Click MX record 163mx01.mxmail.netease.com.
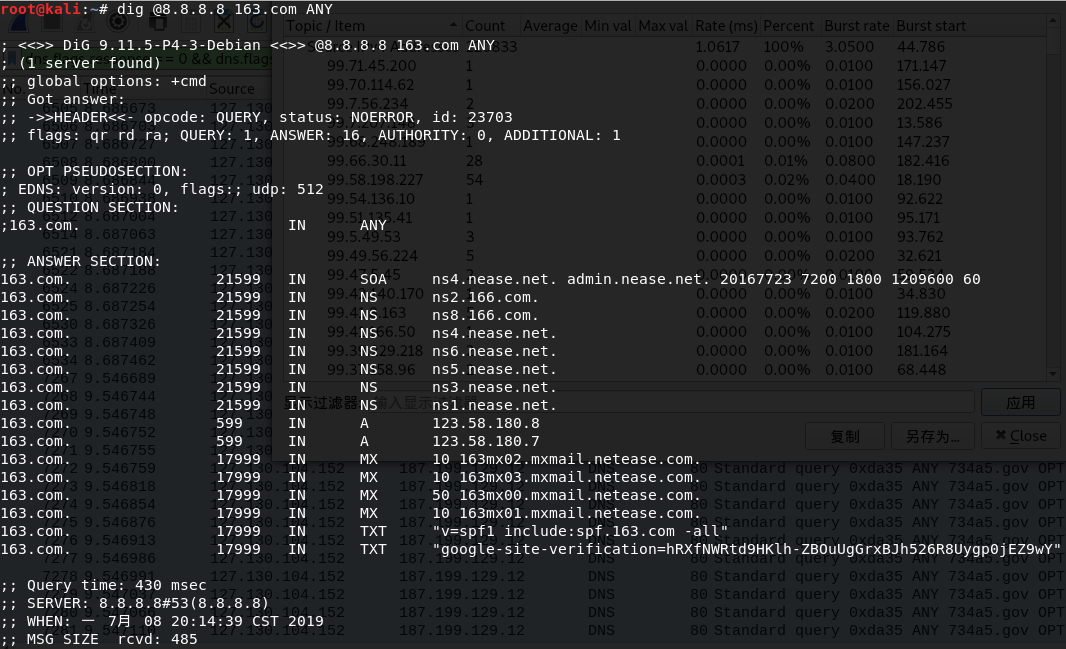 click(x=580, y=513)
